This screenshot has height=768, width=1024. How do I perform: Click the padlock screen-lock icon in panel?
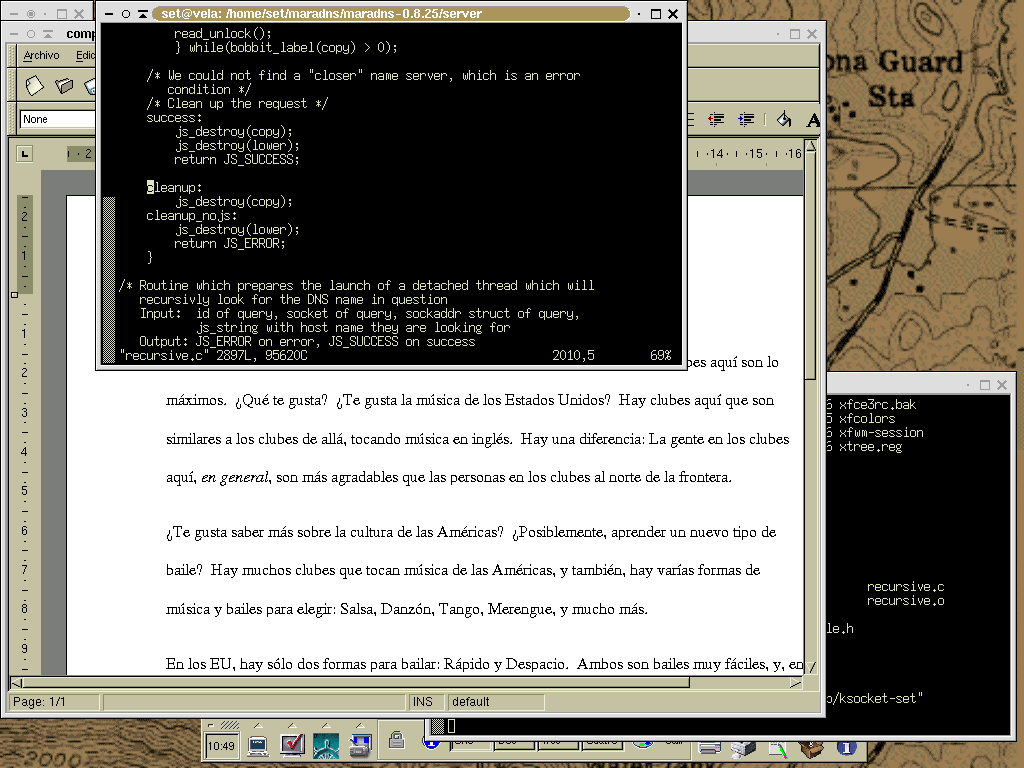(x=396, y=740)
